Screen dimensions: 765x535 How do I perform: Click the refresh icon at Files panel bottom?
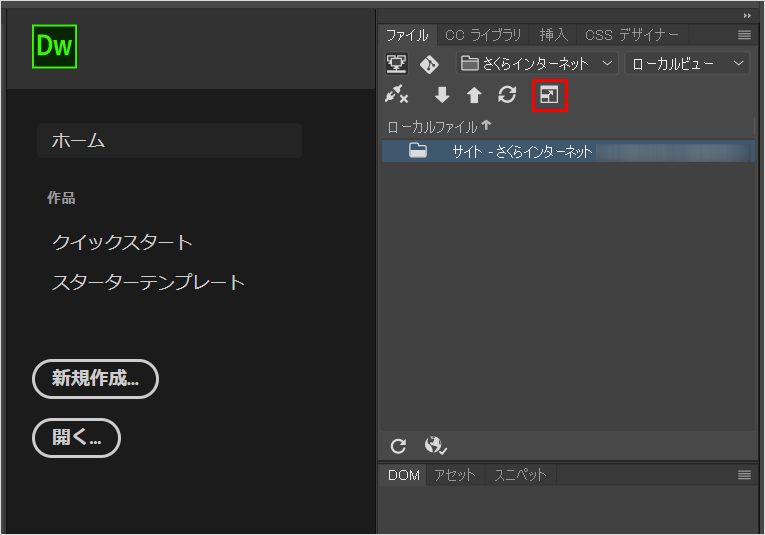[x=398, y=446]
